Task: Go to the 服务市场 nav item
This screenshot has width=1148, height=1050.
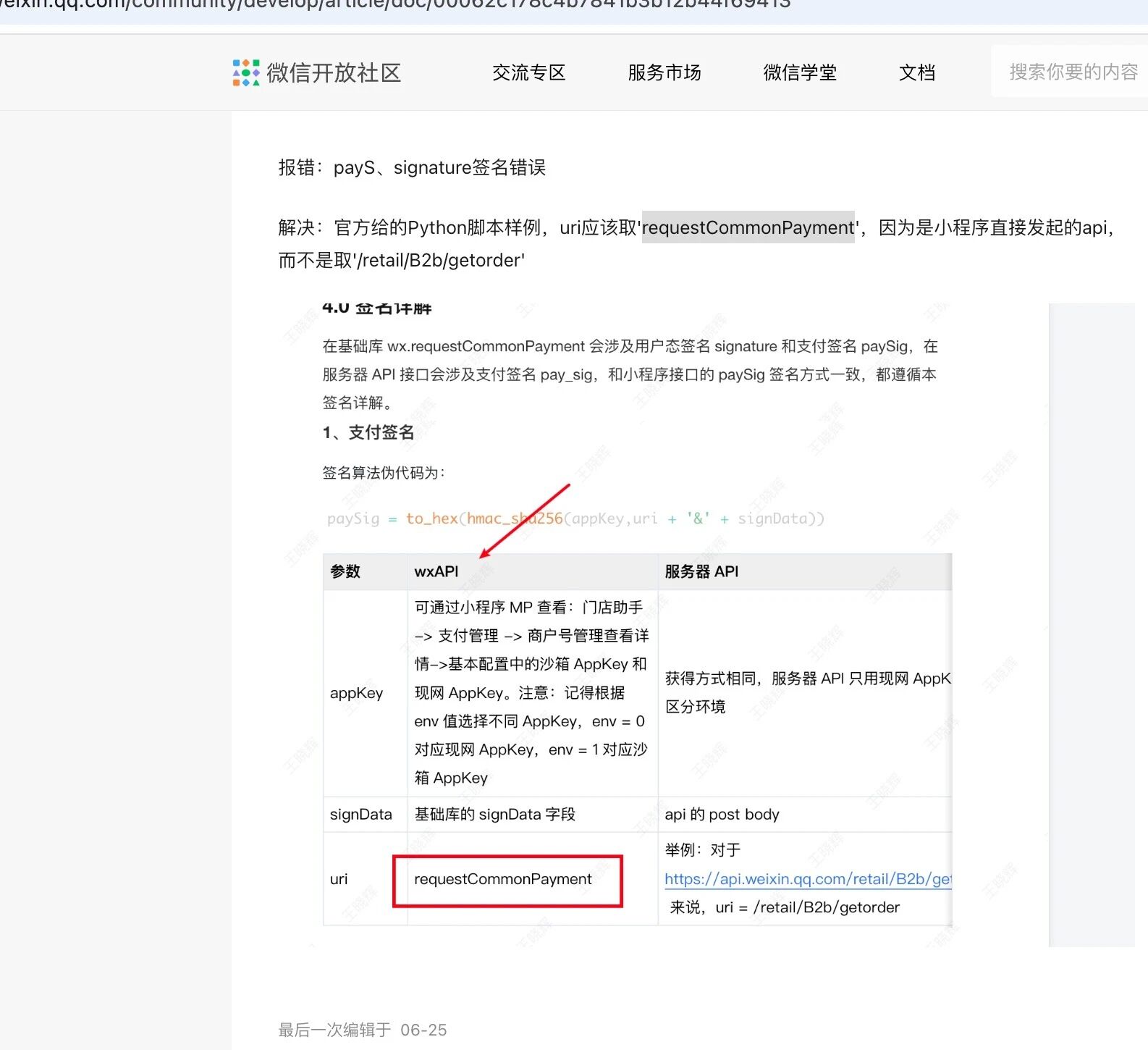Action: [x=664, y=72]
